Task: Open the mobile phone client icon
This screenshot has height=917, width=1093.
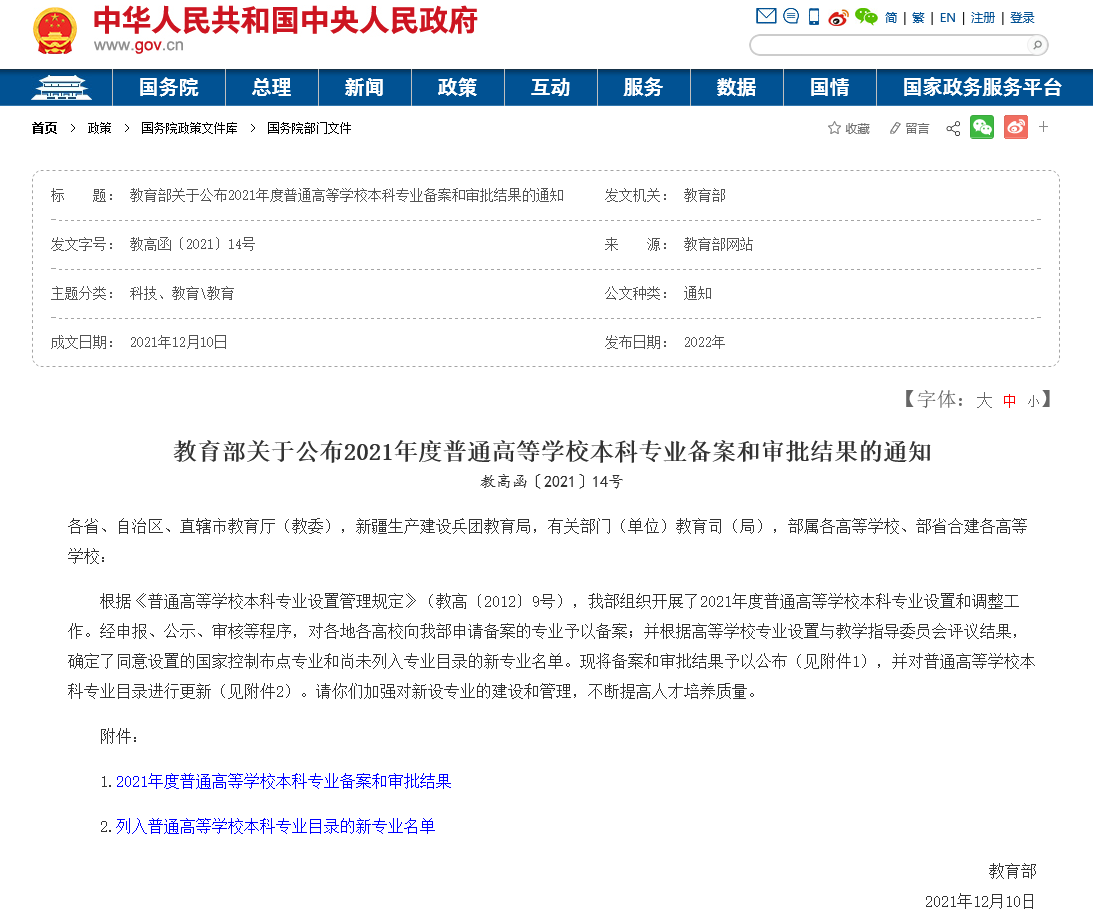Action: (814, 16)
